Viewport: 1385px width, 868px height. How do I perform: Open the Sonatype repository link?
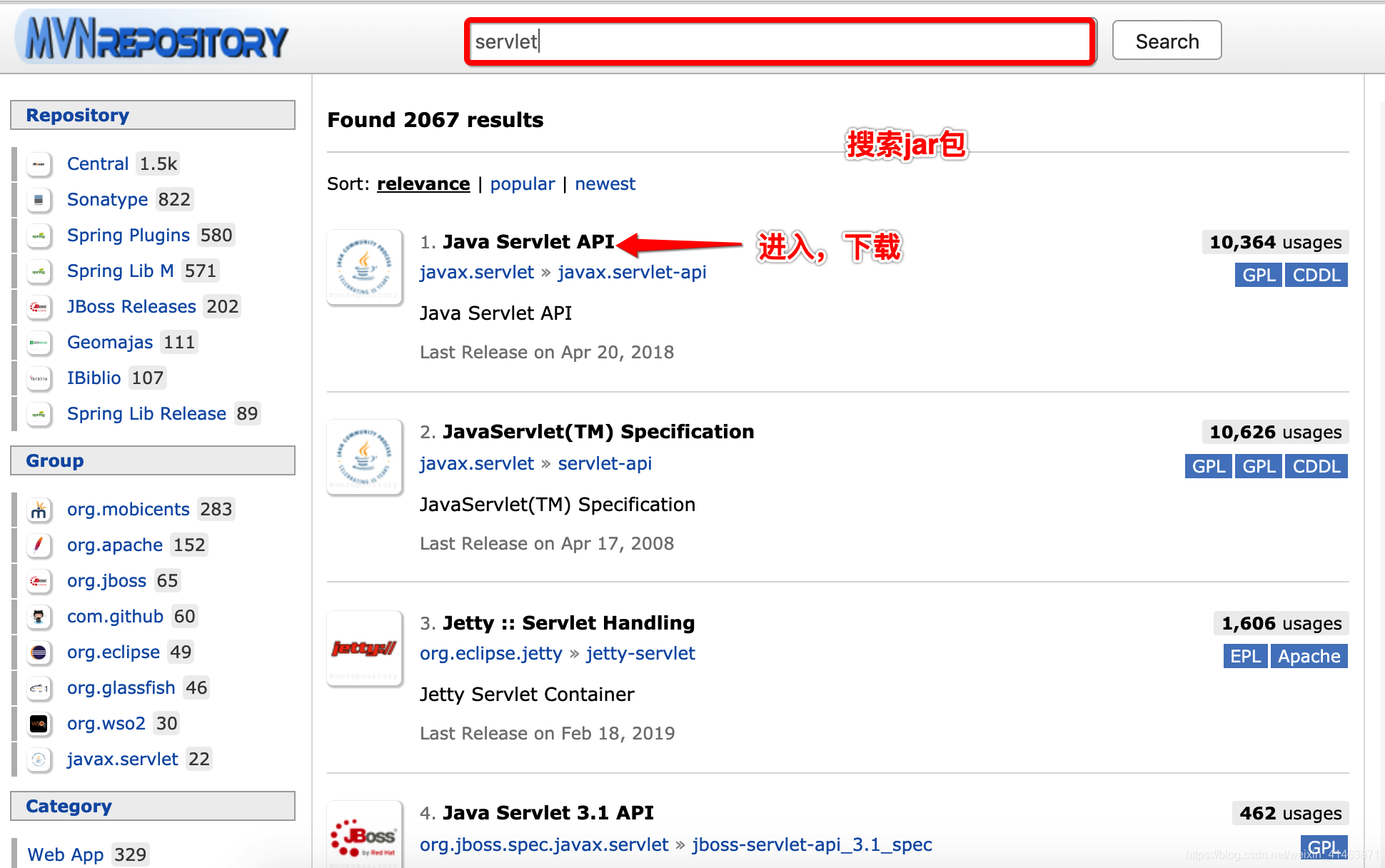(x=108, y=200)
